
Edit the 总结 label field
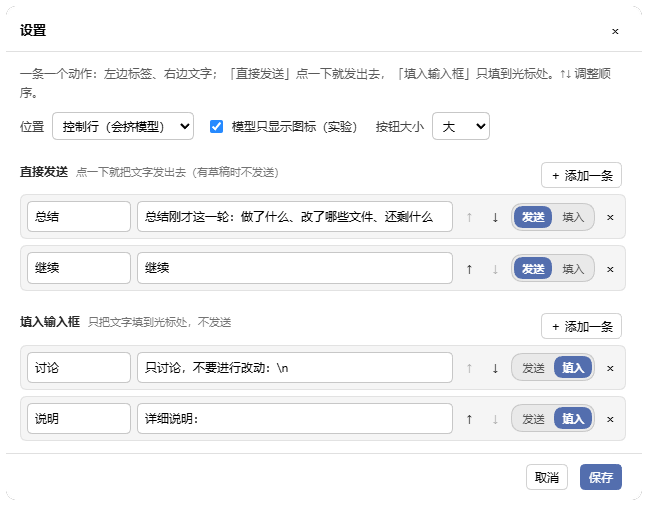pos(79,217)
